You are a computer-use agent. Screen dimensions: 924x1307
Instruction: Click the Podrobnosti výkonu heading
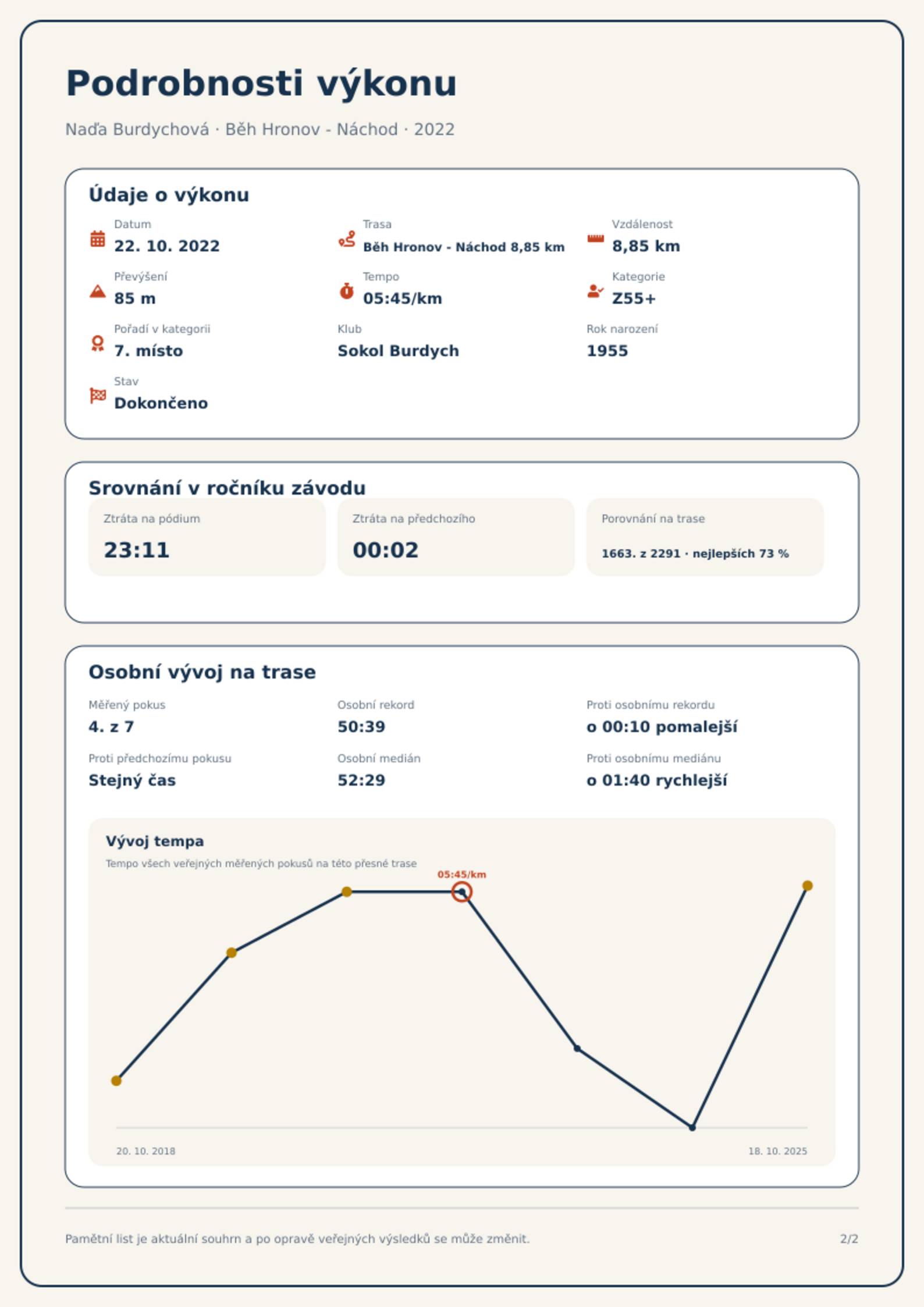coord(261,83)
